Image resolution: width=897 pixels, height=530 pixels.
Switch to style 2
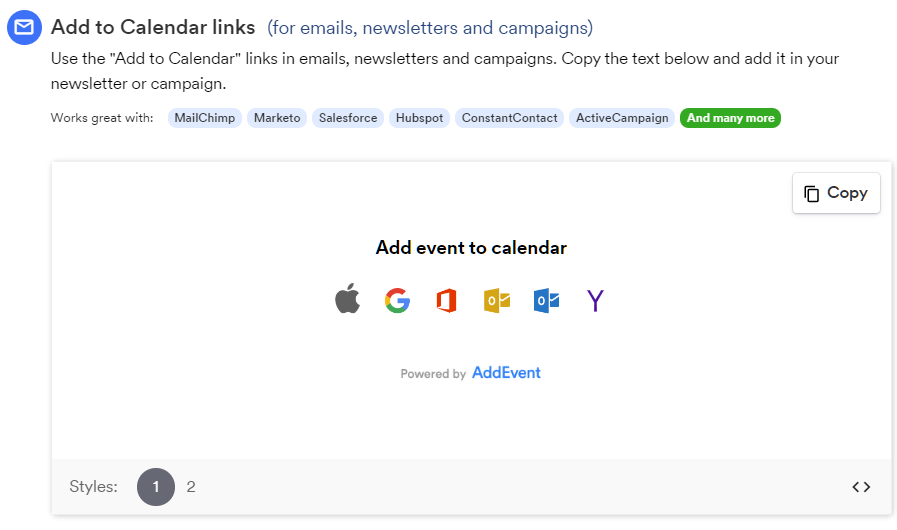pyautogui.click(x=191, y=487)
